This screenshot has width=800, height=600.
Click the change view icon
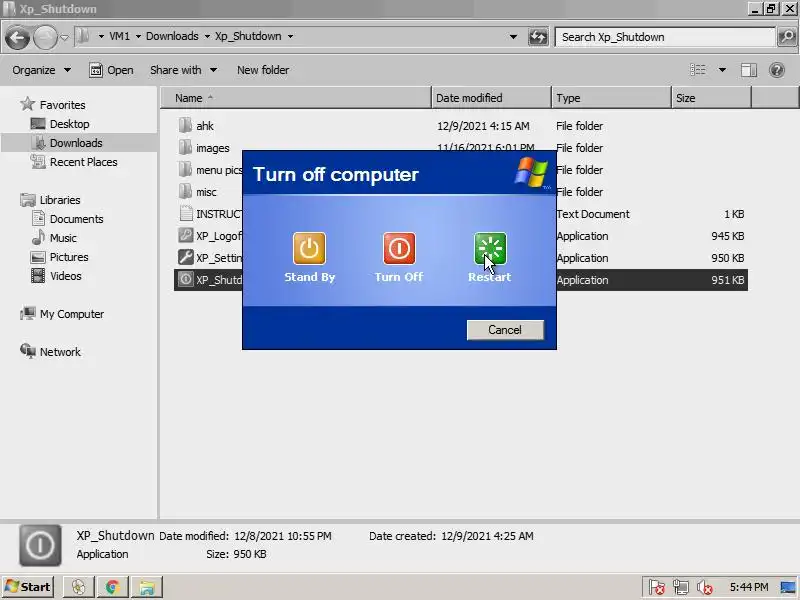pyautogui.click(x=697, y=70)
